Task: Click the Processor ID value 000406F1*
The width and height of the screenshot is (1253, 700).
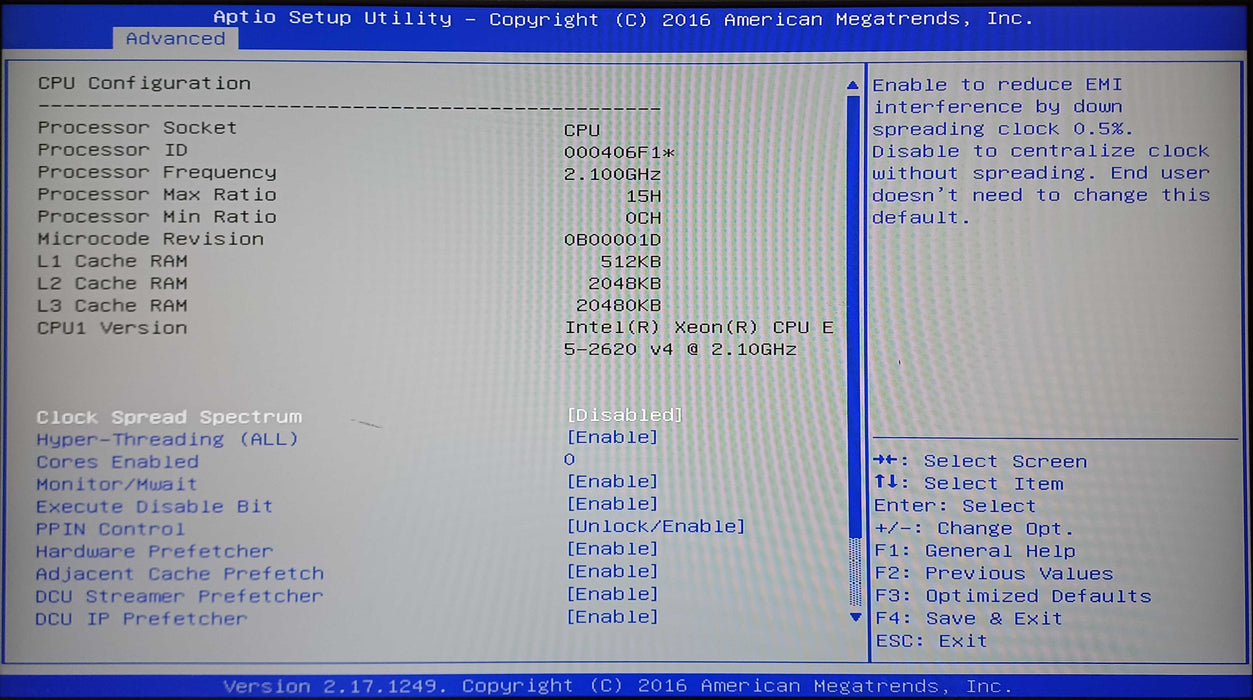Action: tap(619, 153)
